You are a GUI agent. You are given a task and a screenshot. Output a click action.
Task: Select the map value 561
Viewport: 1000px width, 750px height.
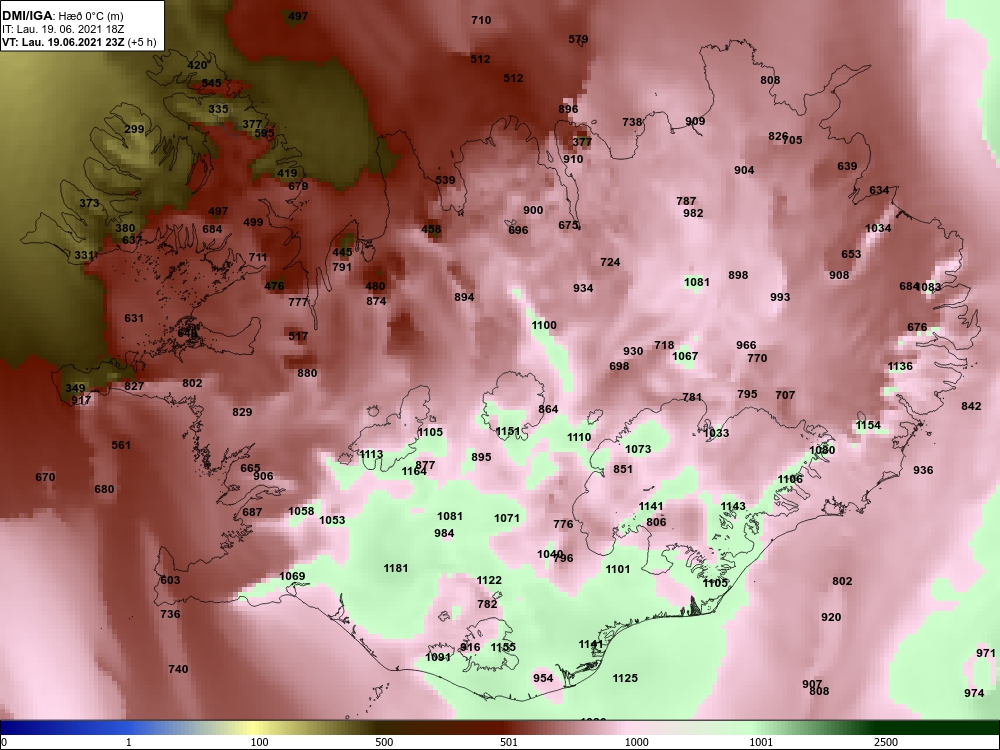(x=121, y=445)
